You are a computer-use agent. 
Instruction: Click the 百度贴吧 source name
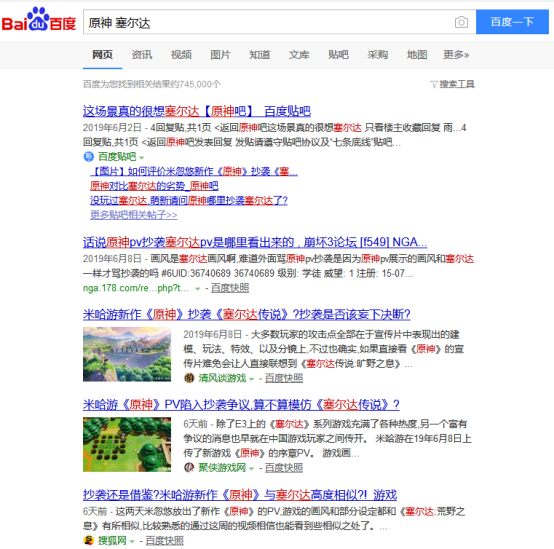(x=117, y=156)
